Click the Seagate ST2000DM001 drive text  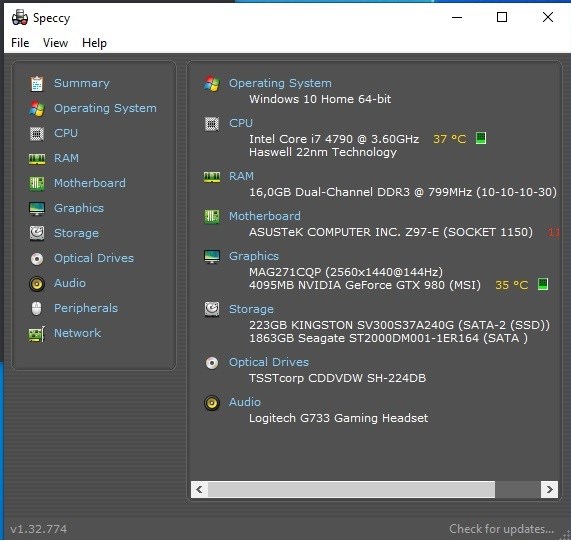coord(389,338)
